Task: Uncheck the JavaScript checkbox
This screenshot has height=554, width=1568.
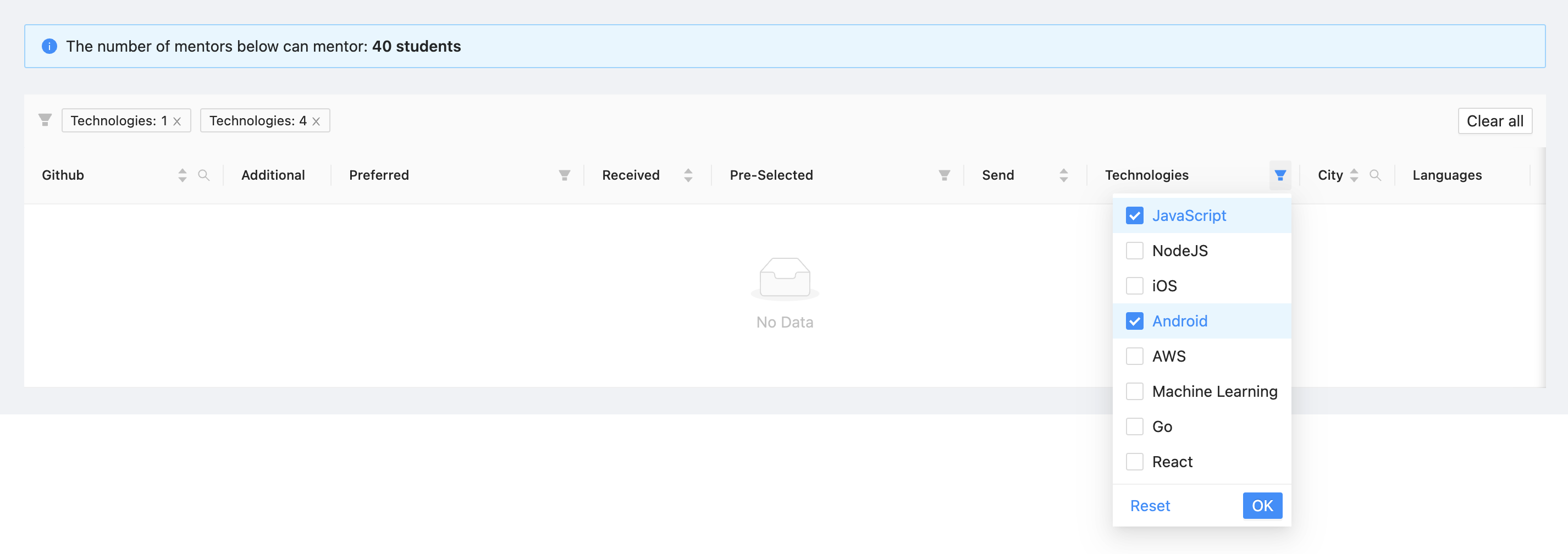Action: click(1134, 215)
